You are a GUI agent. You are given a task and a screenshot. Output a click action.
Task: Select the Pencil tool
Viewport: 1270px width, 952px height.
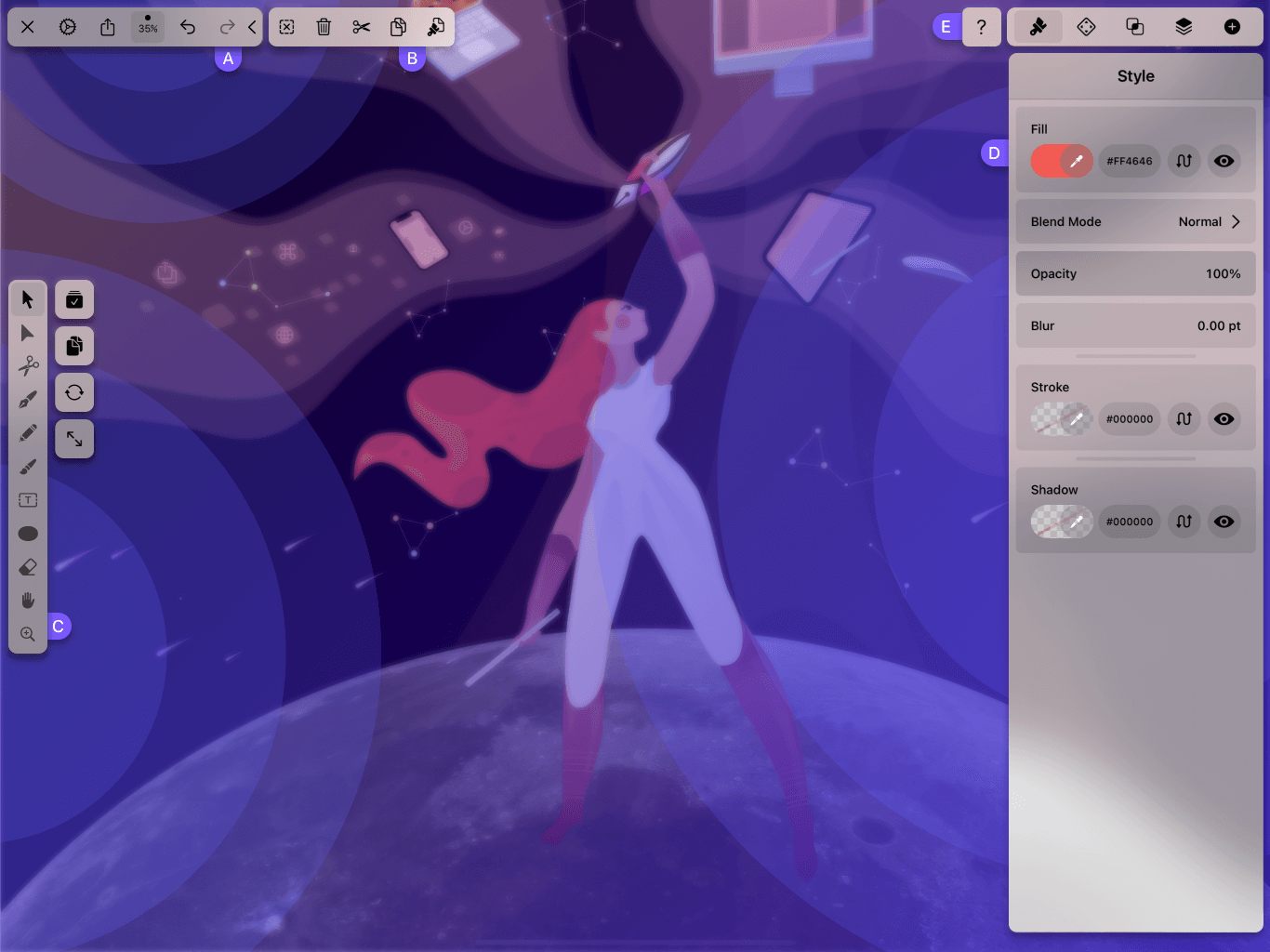tap(28, 433)
